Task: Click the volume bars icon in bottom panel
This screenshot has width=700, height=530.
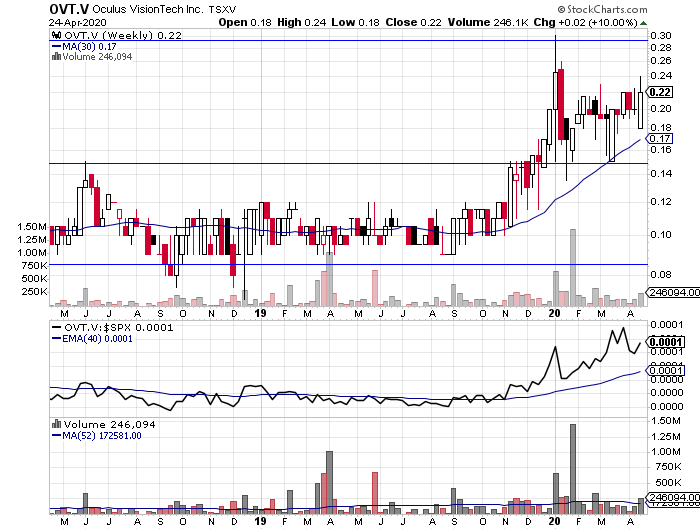Action: pos(57,424)
